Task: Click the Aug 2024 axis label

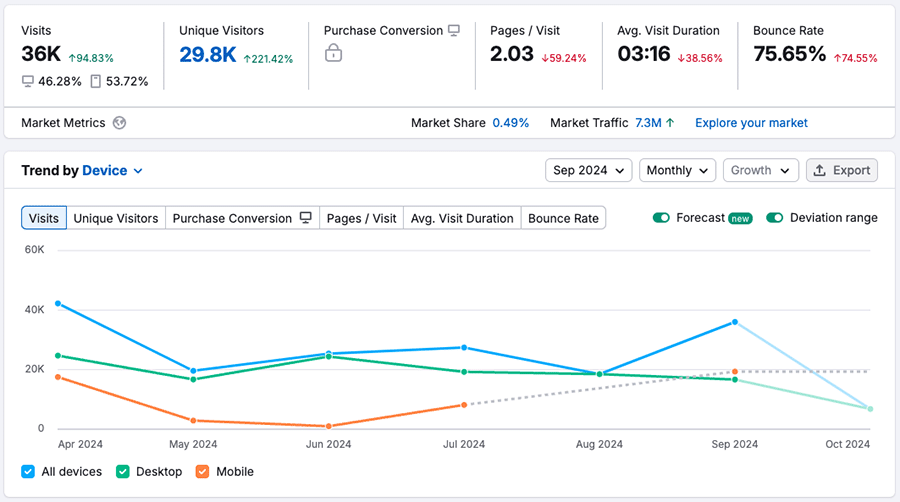Action: tap(599, 444)
